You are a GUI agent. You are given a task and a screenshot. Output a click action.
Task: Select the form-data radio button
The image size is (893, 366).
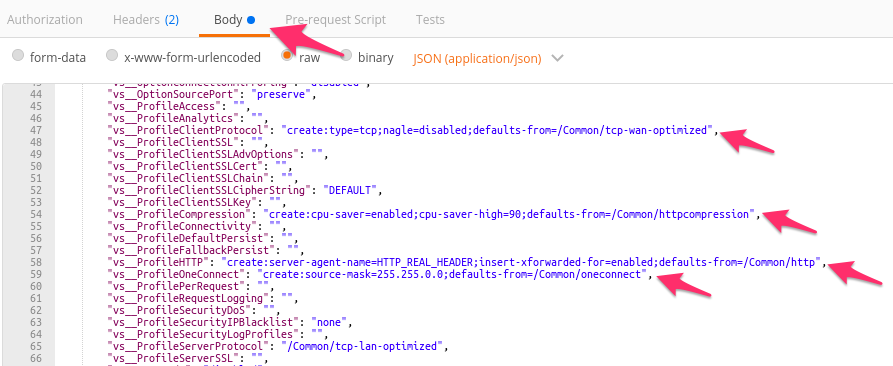pyautogui.click(x=18, y=55)
